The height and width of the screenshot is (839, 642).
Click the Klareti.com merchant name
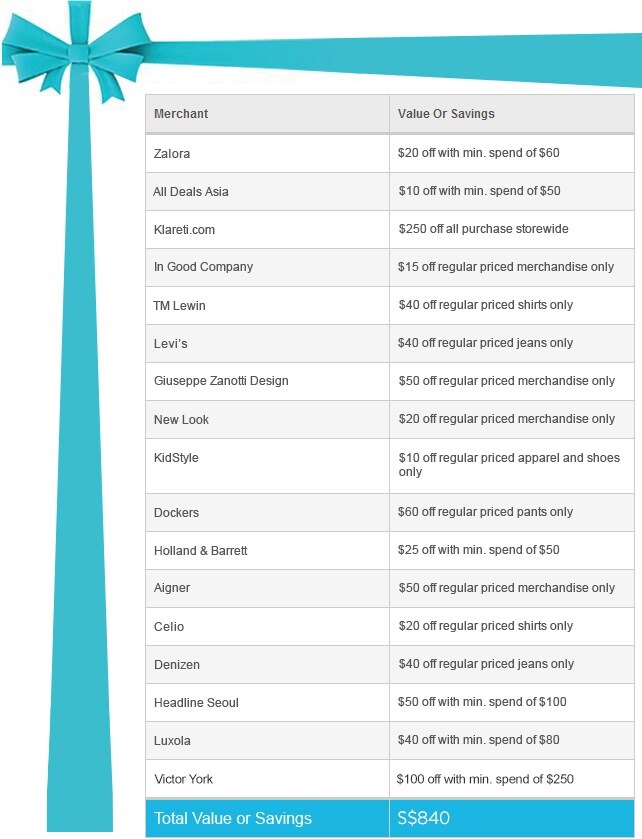click(x=184, y=230)
